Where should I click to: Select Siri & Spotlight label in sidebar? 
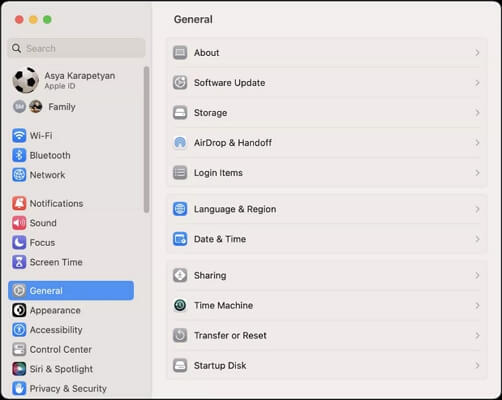61,369
